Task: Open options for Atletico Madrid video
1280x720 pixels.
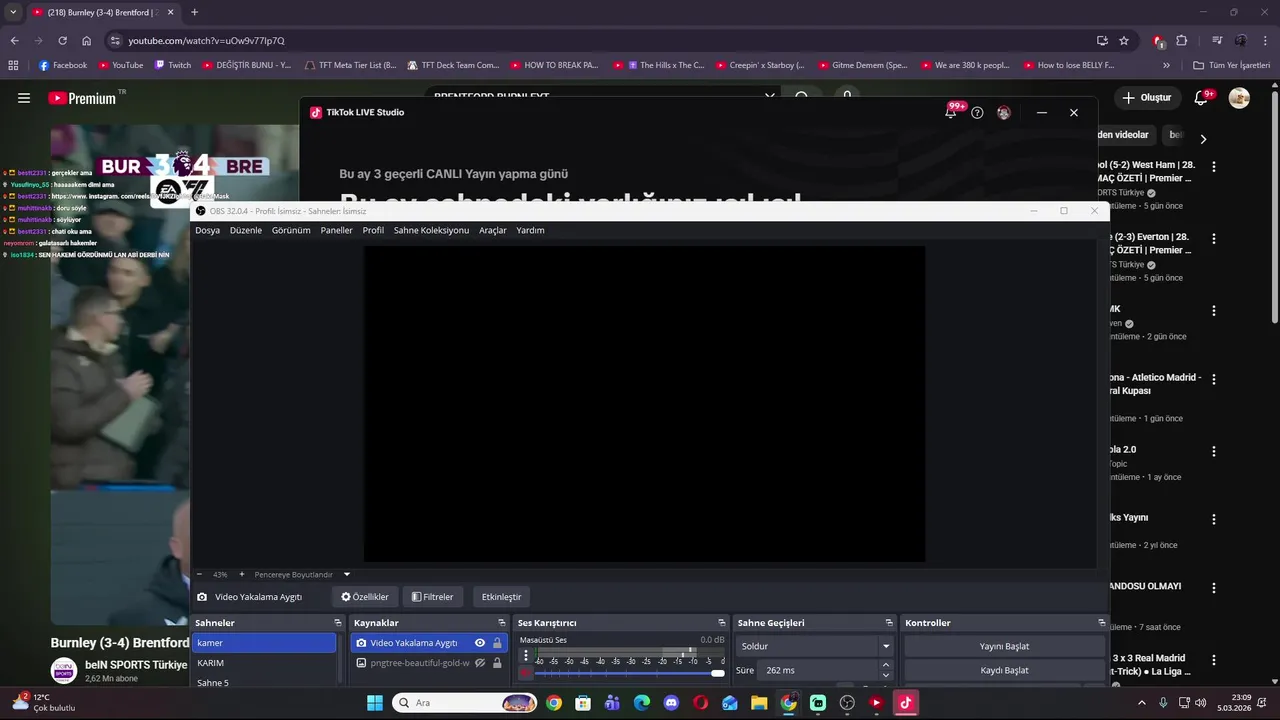Action: click(1214, 380)
